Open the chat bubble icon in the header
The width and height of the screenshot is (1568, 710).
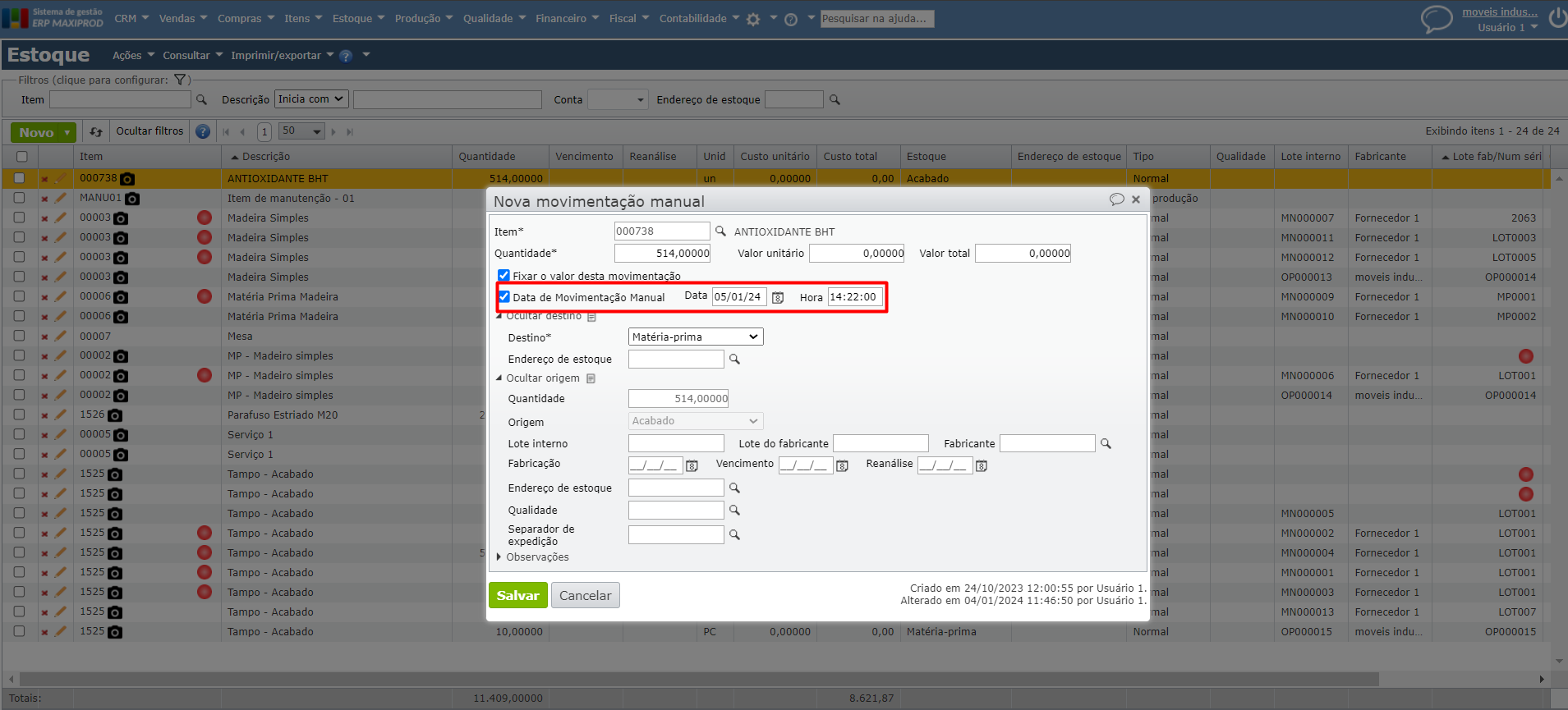(x=1437, y=19)
